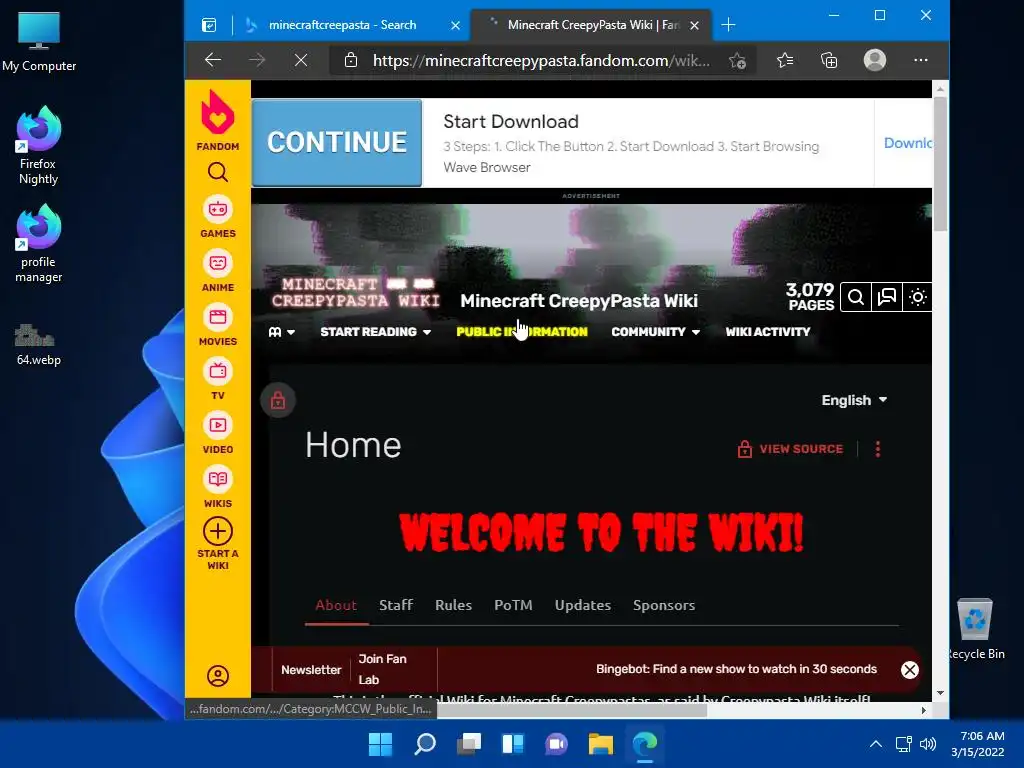Click the Continue ad button
This screenshot has height=768, width=1024.
(x=337, y=142)
